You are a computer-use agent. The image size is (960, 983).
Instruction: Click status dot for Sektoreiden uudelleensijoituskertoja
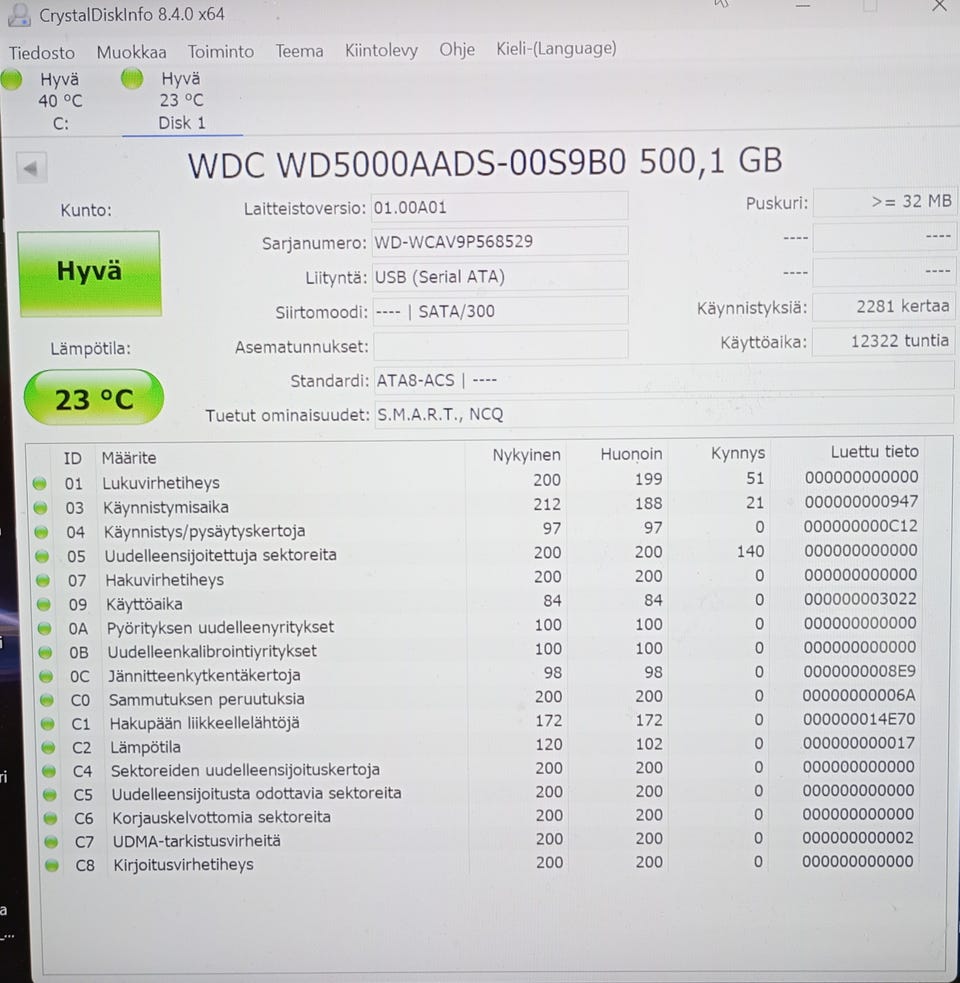tap(49, 771)
